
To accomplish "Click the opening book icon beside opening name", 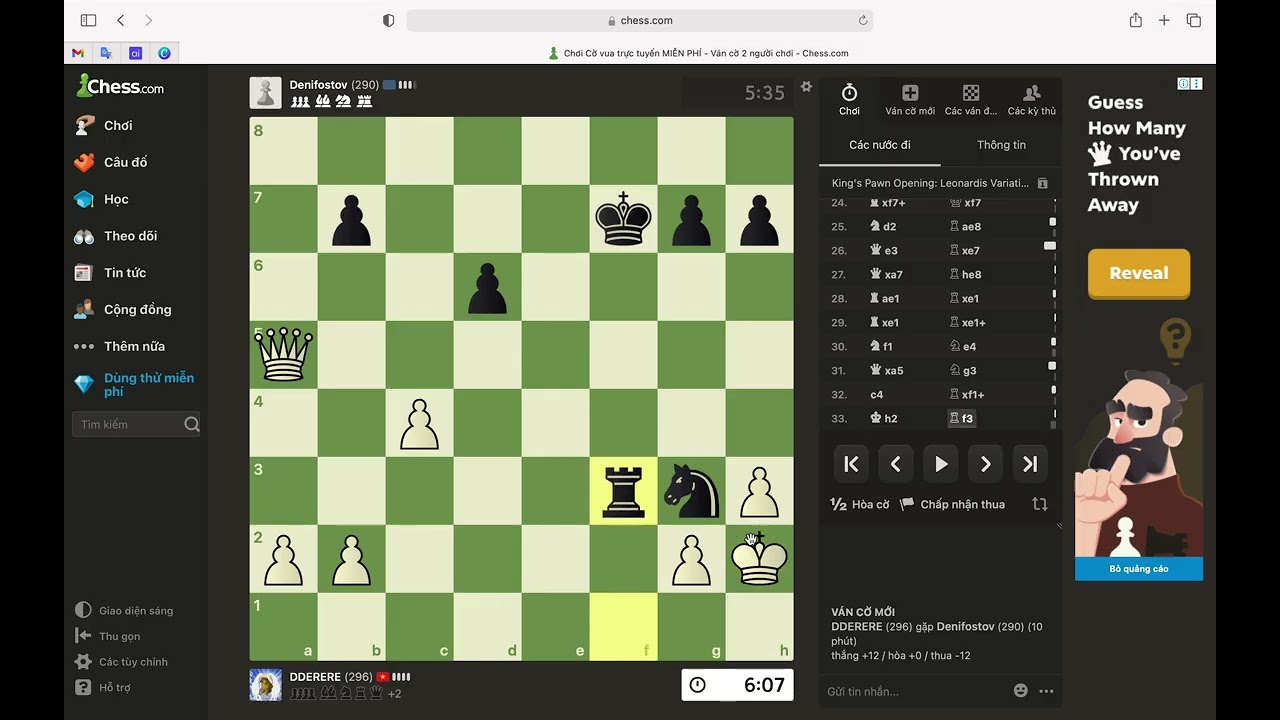I will pyautogui.click(x=1042, y=183).
